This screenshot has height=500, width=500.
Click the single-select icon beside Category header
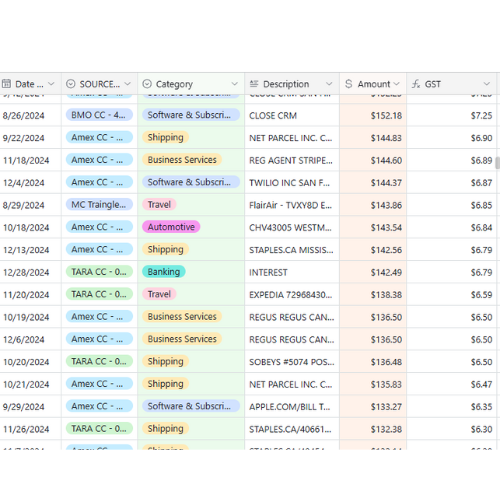tap(147, 84)
